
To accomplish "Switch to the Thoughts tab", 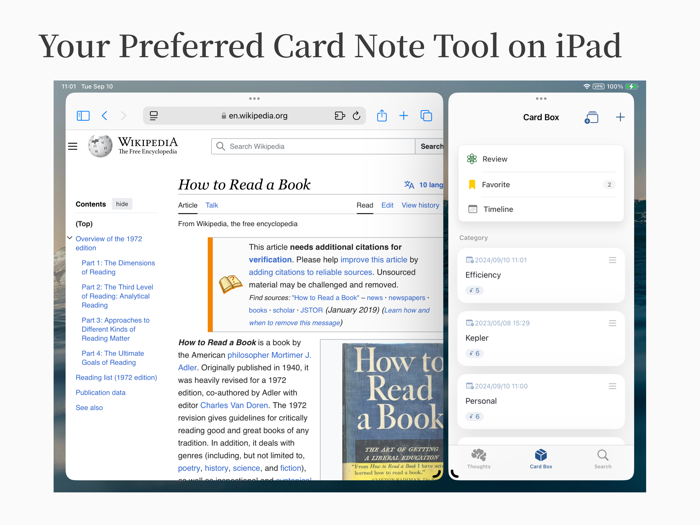I will pyautogui.click(x=479, y=458).
